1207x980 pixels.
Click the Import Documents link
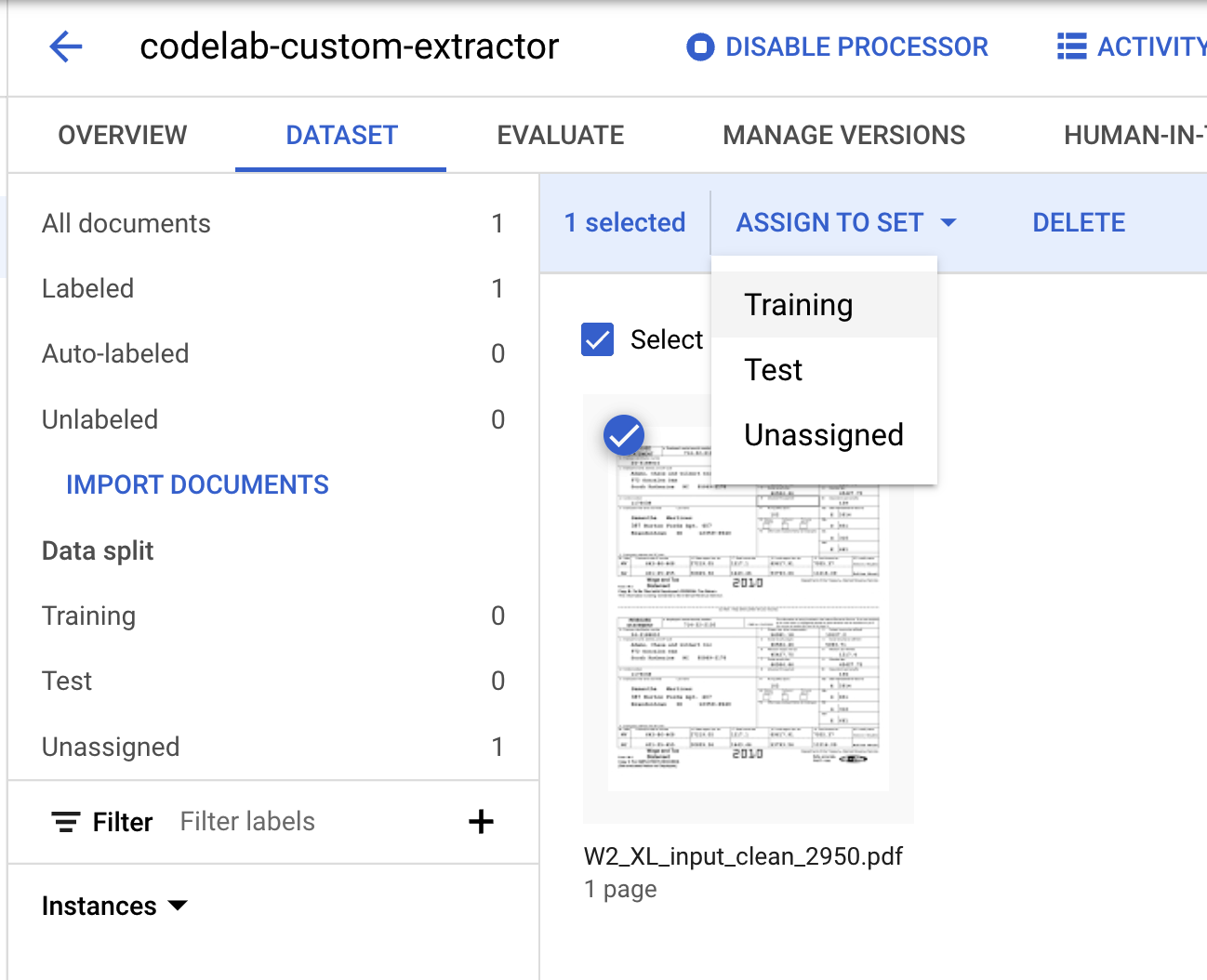(x=197, y=484)
